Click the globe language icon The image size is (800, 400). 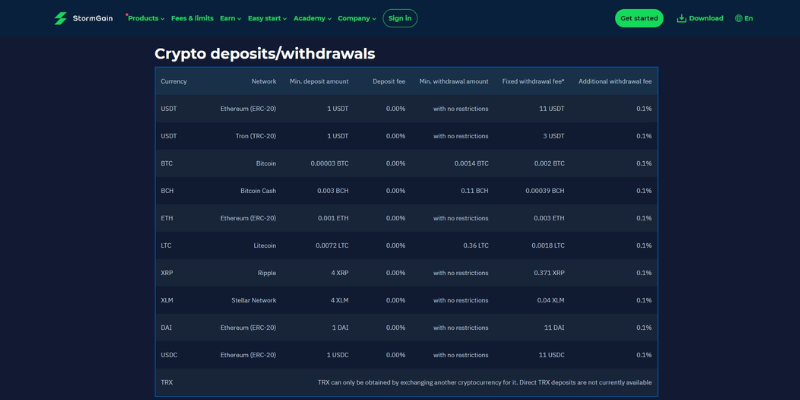tap(738, 18)
